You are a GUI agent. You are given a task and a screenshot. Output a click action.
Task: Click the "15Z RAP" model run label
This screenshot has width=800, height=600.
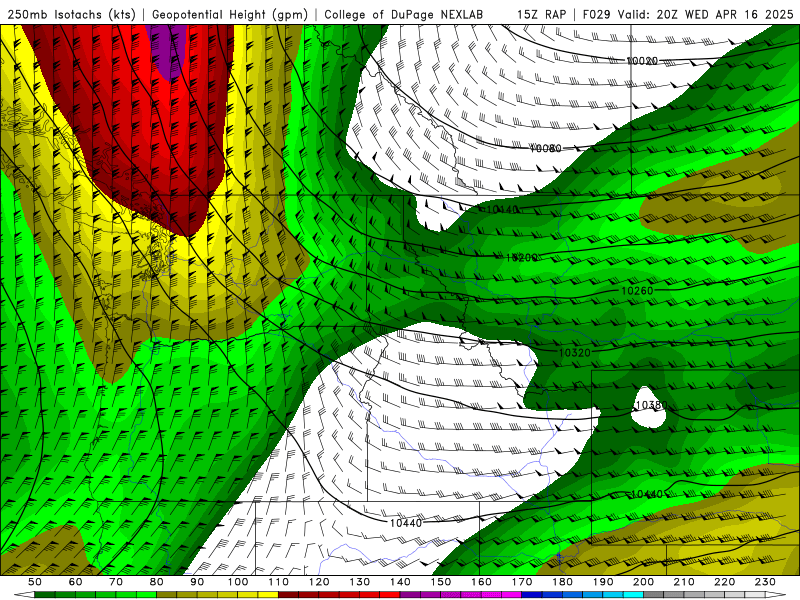tap(541, 14)
